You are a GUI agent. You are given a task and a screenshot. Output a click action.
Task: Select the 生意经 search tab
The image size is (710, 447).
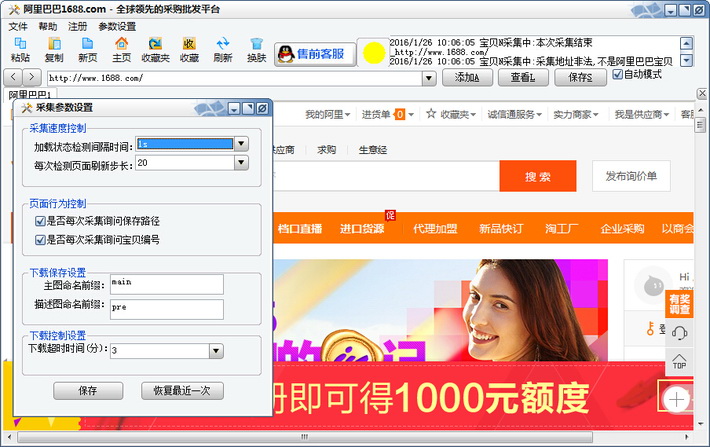(373, 149)
